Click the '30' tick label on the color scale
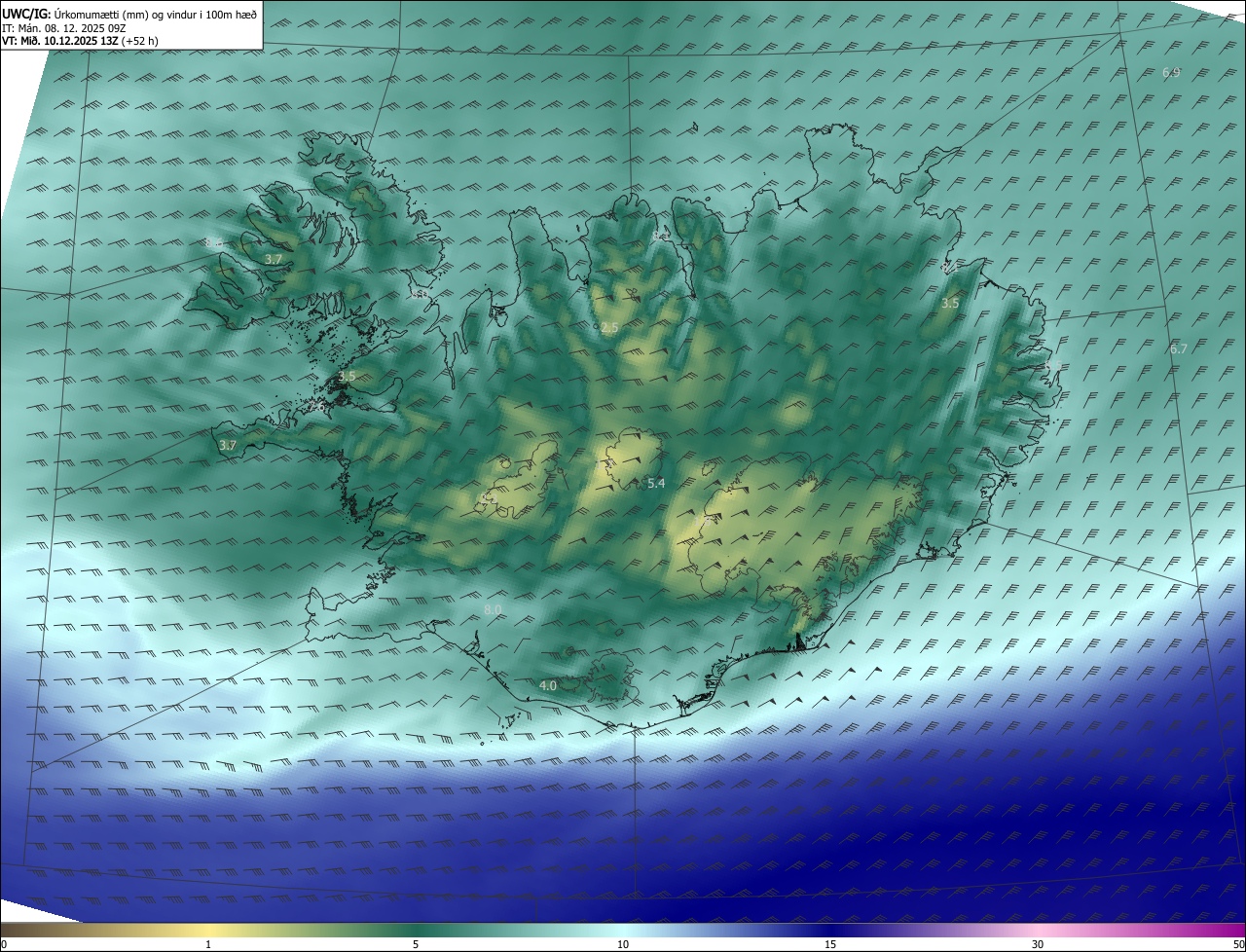The image size is (1246, 952). [x=1038, y=944]
